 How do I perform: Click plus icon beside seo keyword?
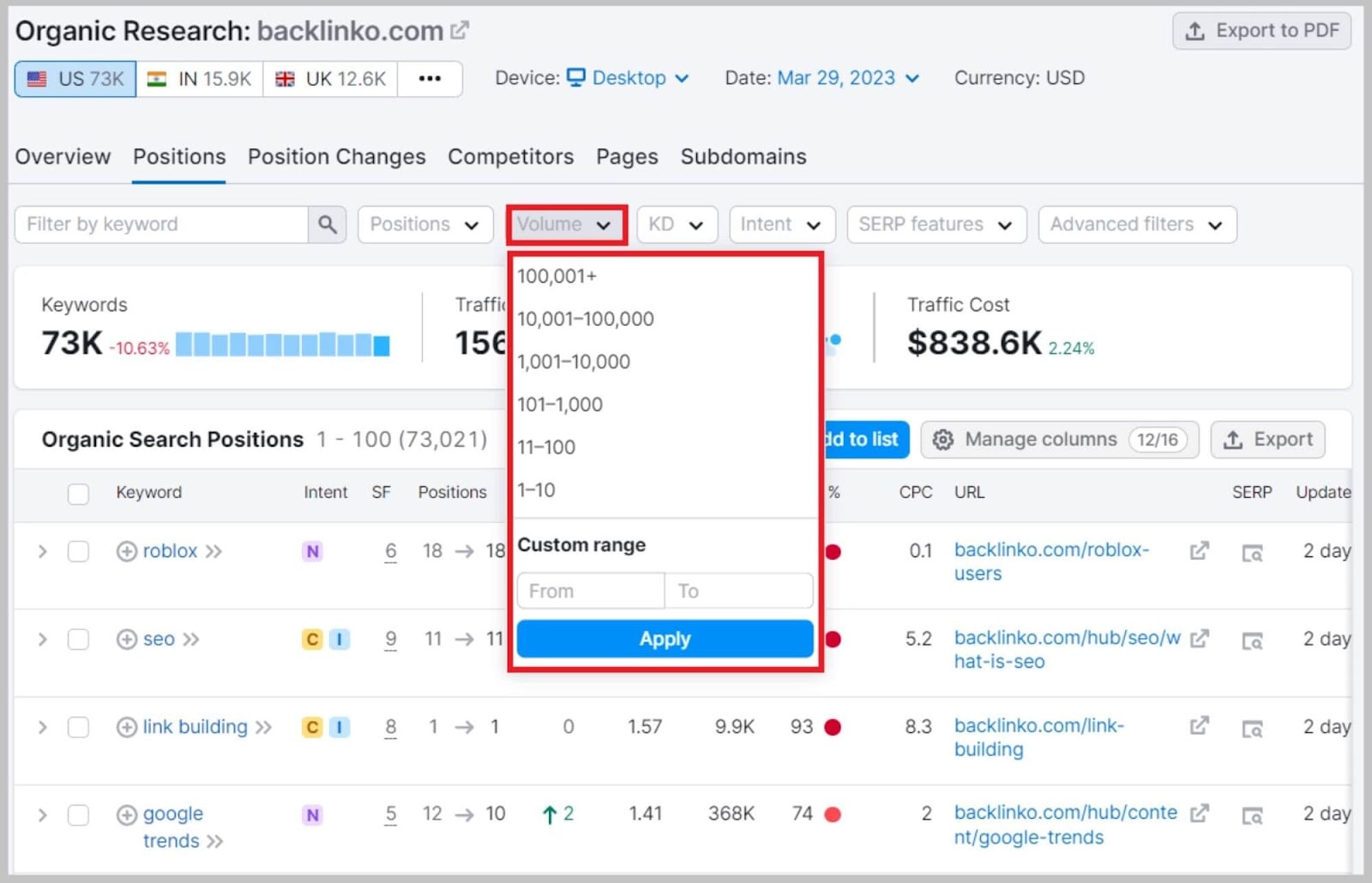click(126, 640)
